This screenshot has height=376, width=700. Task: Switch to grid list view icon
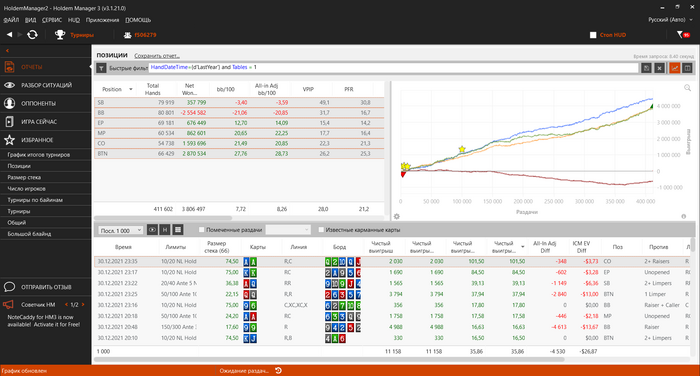pyautogui.click(x=178, y=230)
